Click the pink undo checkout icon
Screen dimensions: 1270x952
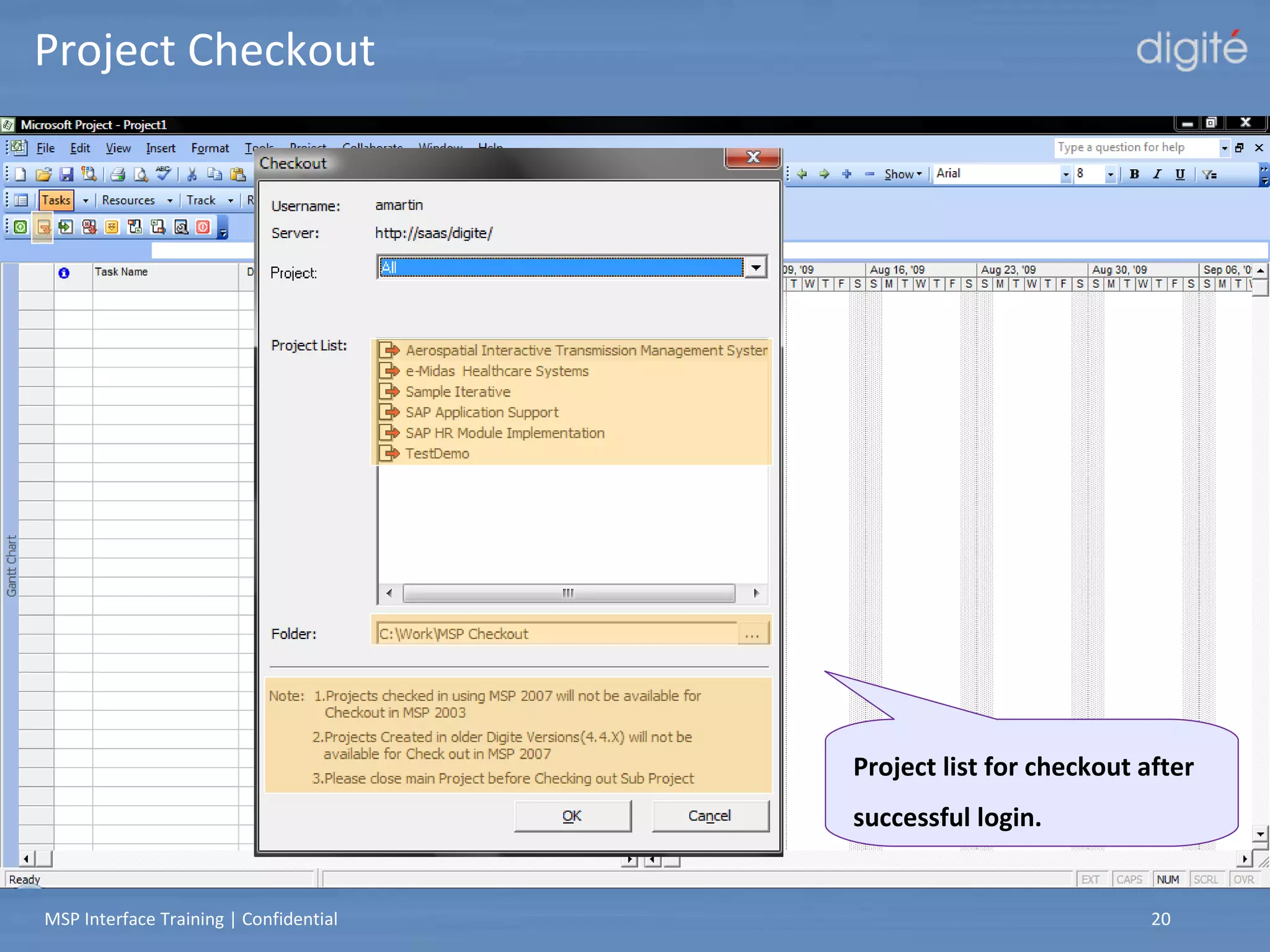[89, 227]
